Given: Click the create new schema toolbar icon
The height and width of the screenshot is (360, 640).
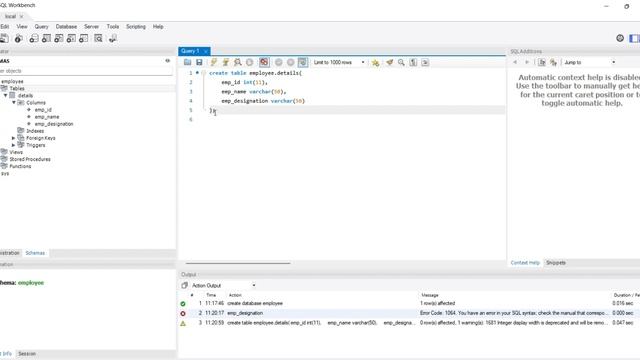Looking at the screenshot, I should click(x=34, y=38).
